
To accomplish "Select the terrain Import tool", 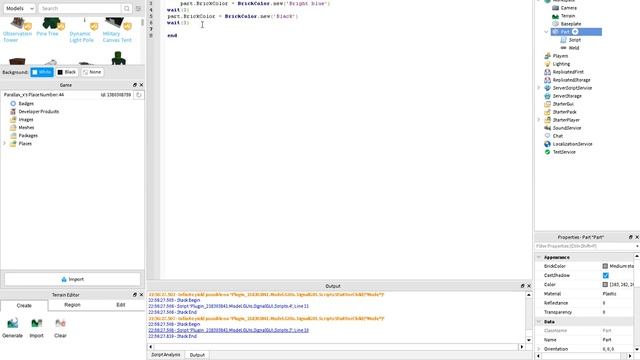I will click(36, 328).
